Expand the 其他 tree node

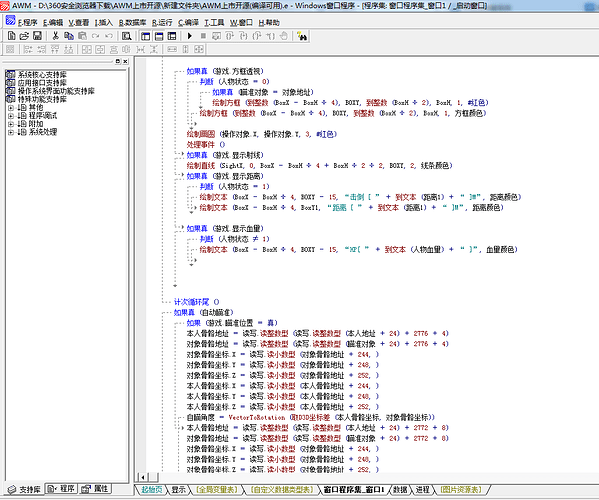click(11, 108)
